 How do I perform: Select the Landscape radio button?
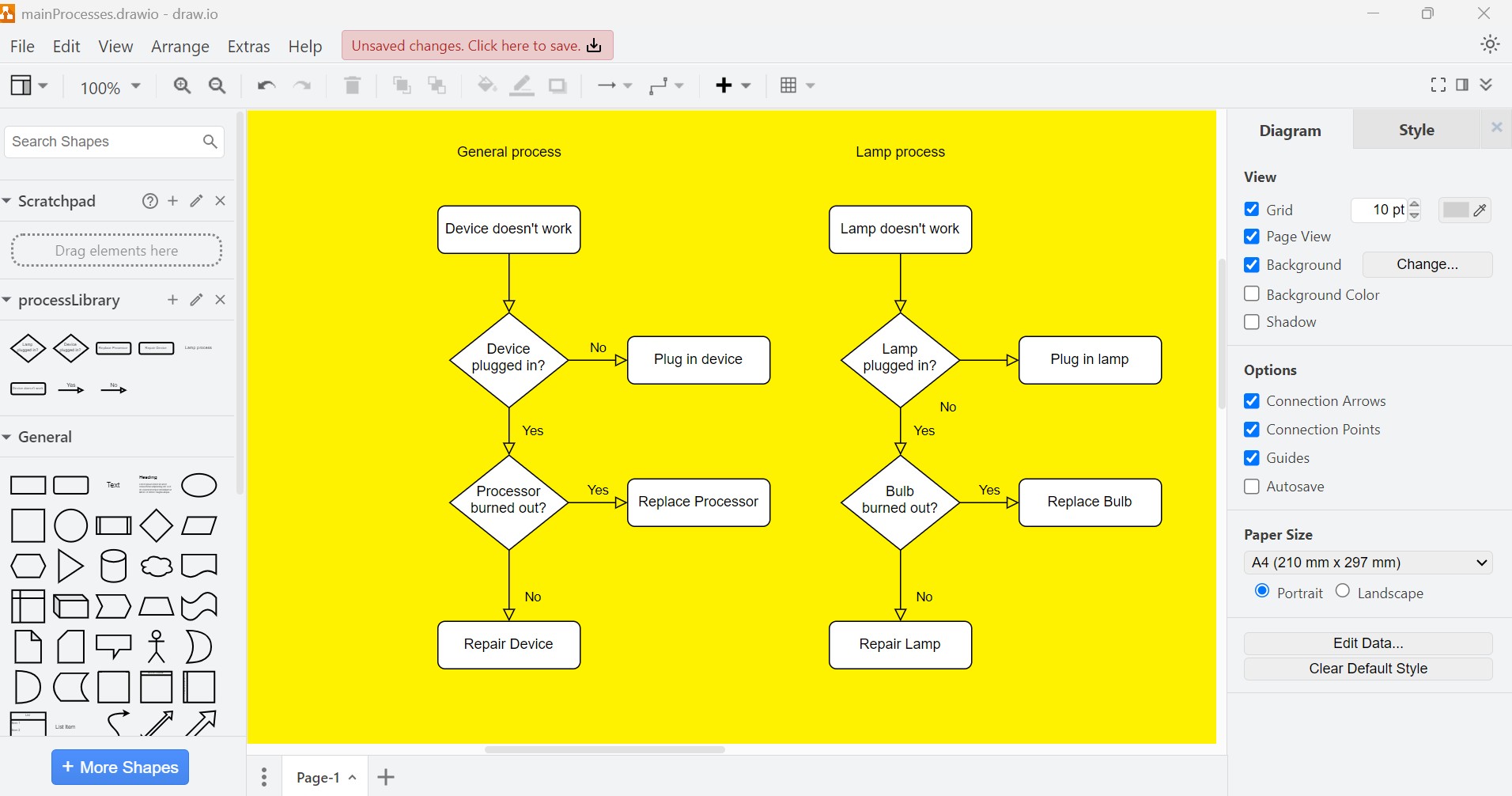tap(1343, 592)
